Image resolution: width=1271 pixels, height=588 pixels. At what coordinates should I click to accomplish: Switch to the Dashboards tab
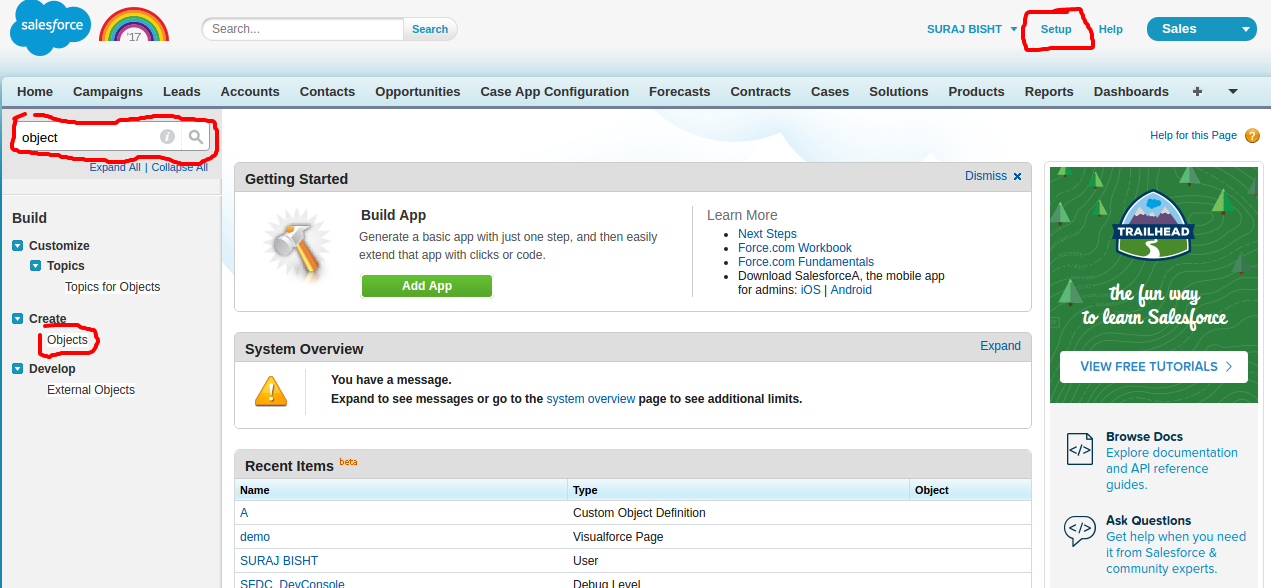click(1130, 91)
